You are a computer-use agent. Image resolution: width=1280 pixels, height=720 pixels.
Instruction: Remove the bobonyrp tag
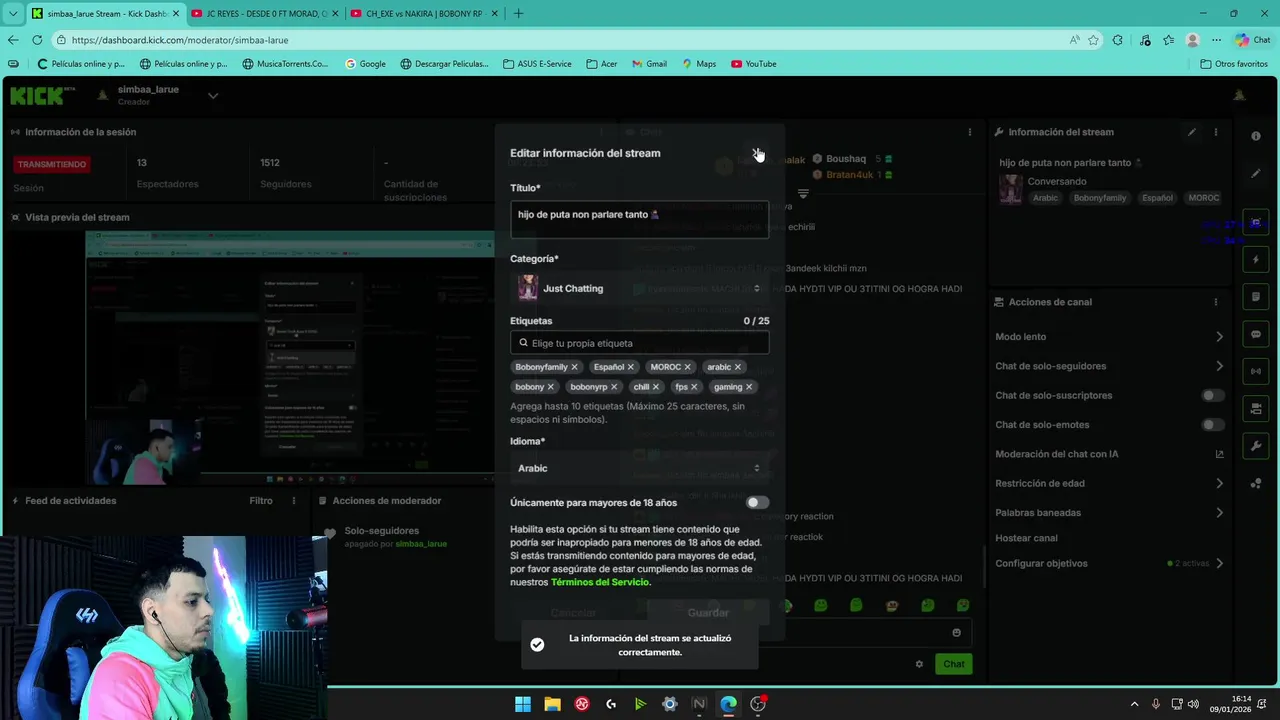[614, 387]
